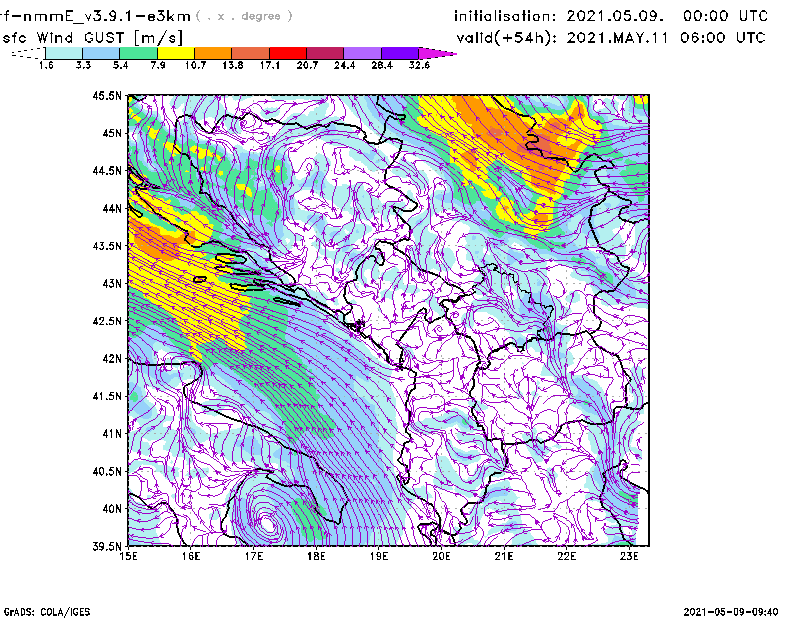Image resolution: width=800 pixels, height=618 pixels.
Task: Click legend value 28.4
Action: [x=382, y=65]
